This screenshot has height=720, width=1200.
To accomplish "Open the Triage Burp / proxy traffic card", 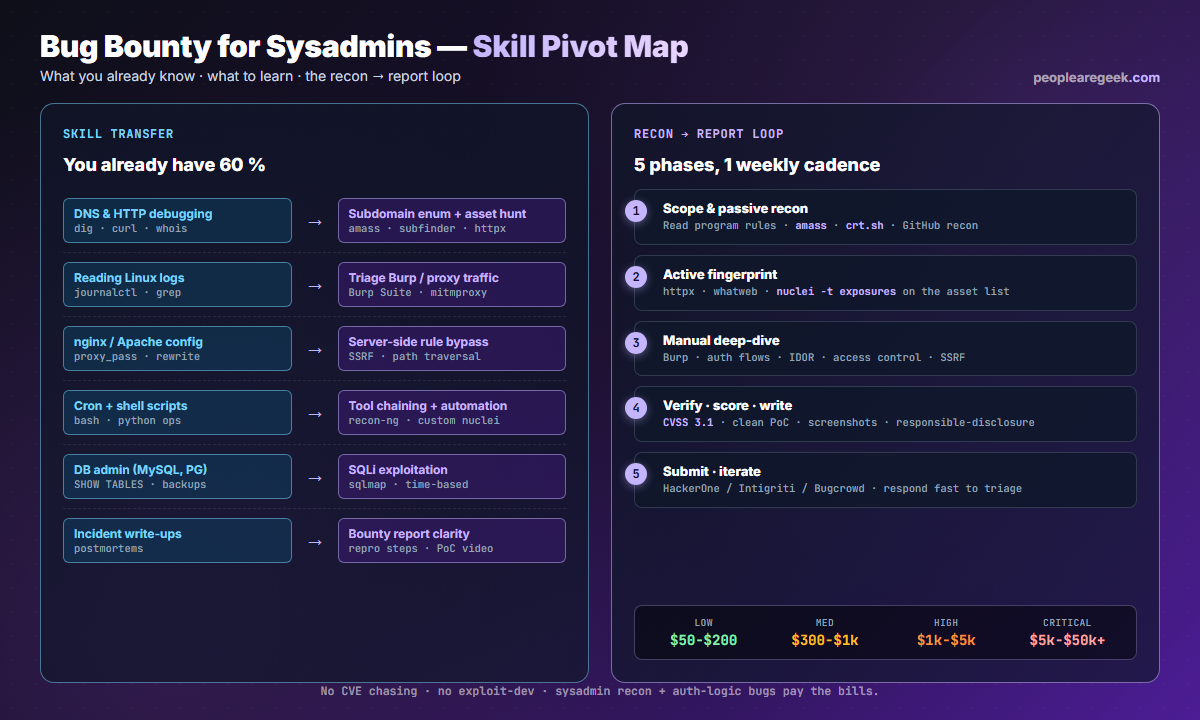I will [452, 284].
